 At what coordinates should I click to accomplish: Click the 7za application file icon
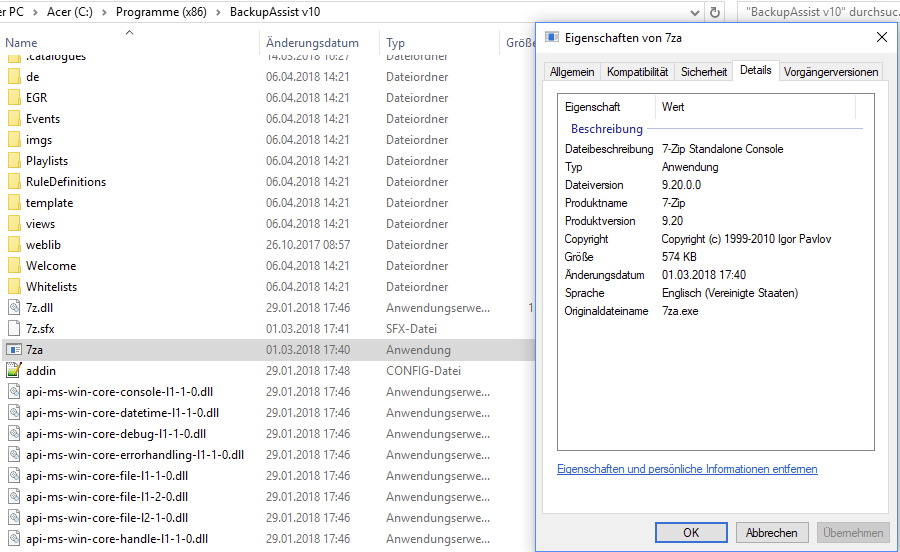(x=14, y=350)
